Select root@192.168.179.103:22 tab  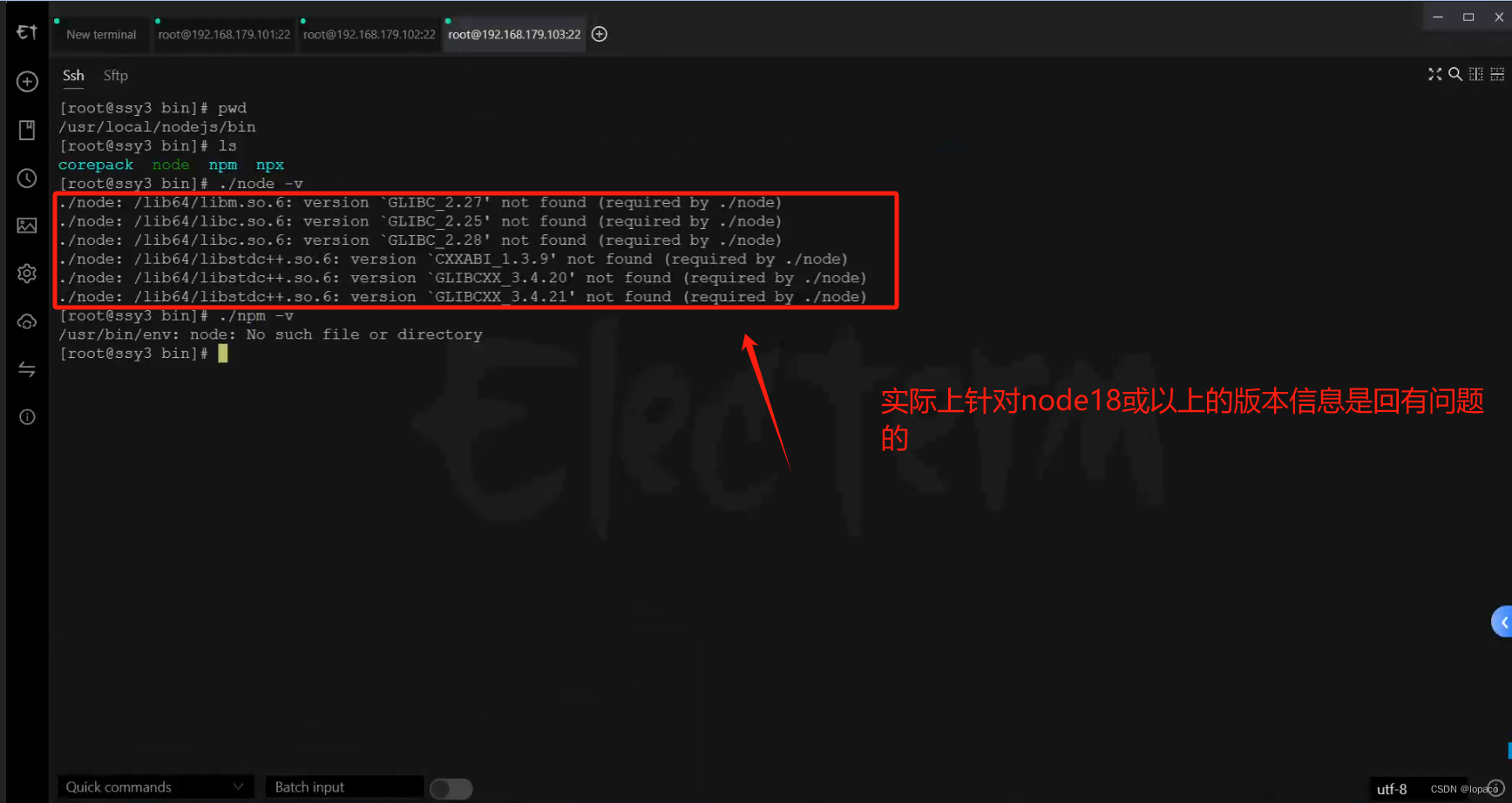pyautogui.click(x=514, y=35)
